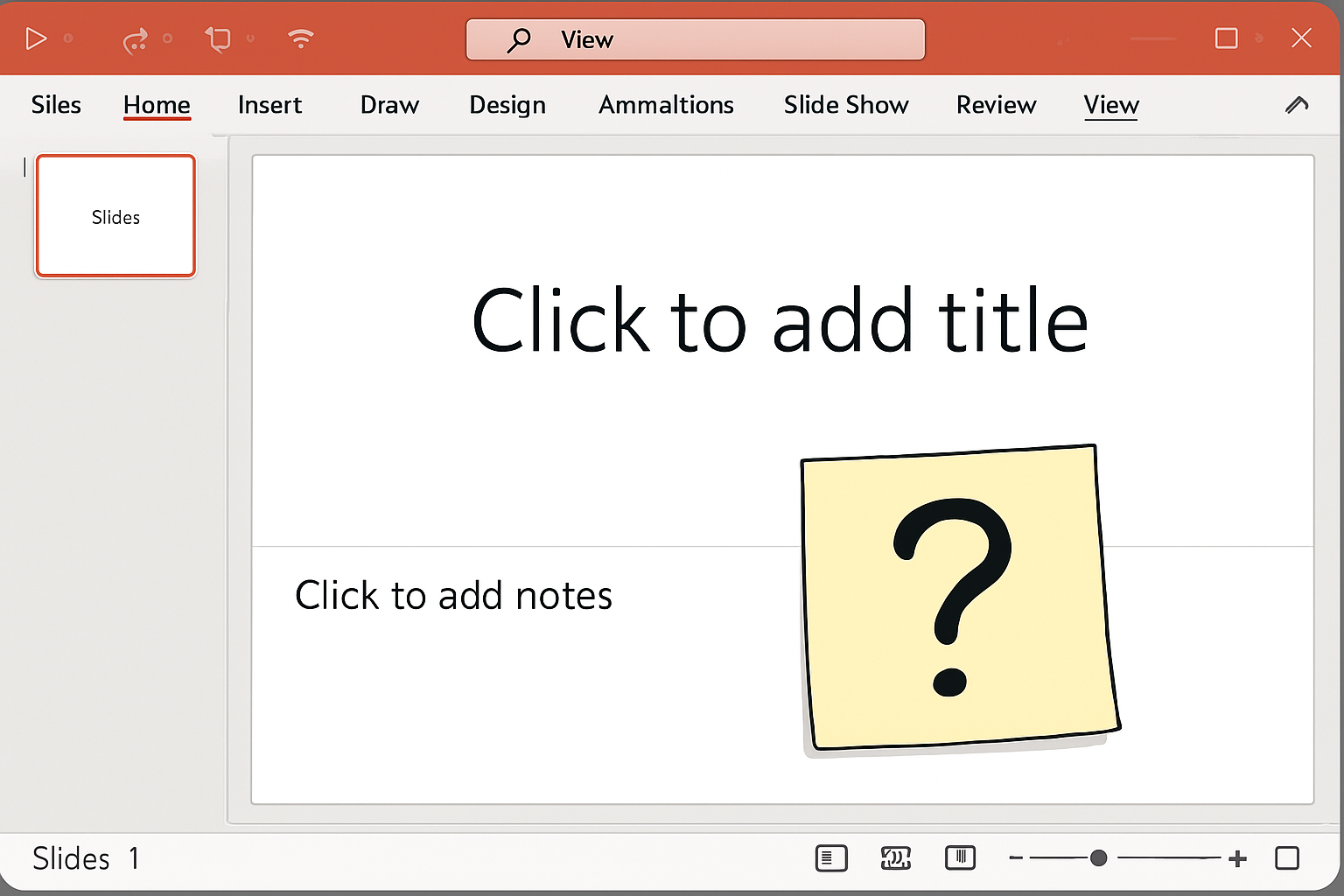Select the Review tab
Viewport: 1344px width, 896px height.
pos(996,105)
